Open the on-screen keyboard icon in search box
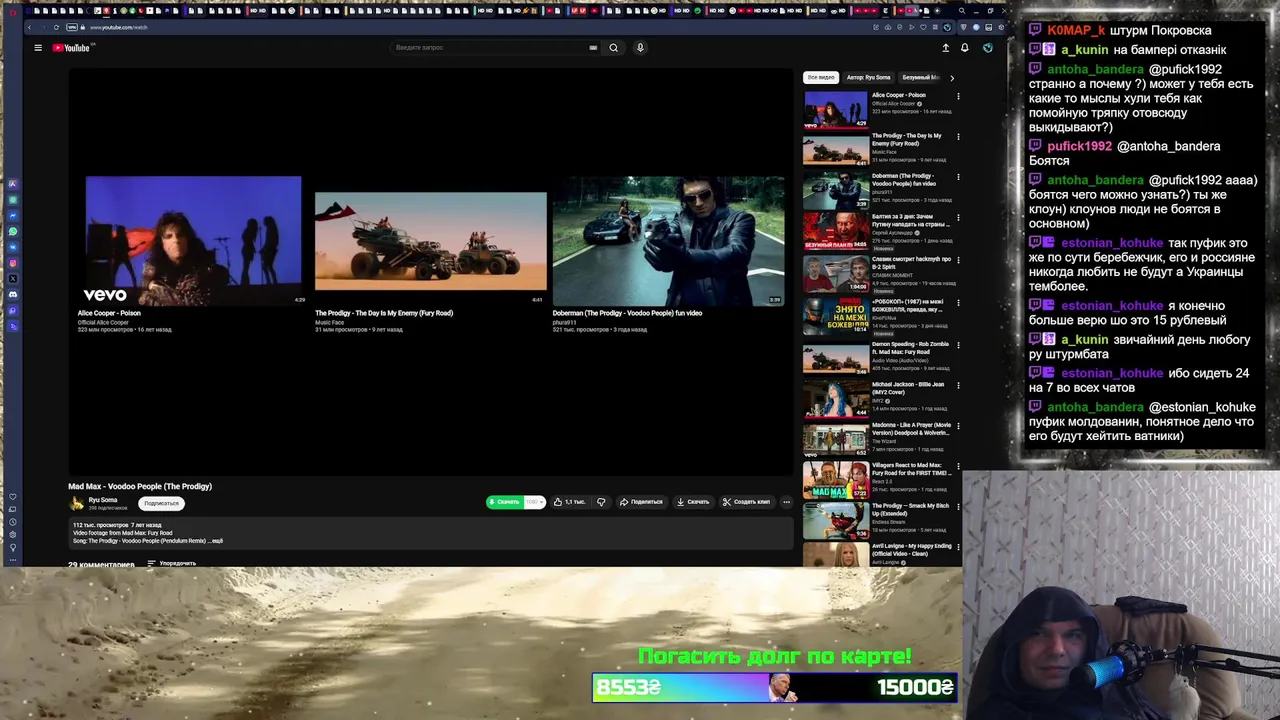 point(593,47)
